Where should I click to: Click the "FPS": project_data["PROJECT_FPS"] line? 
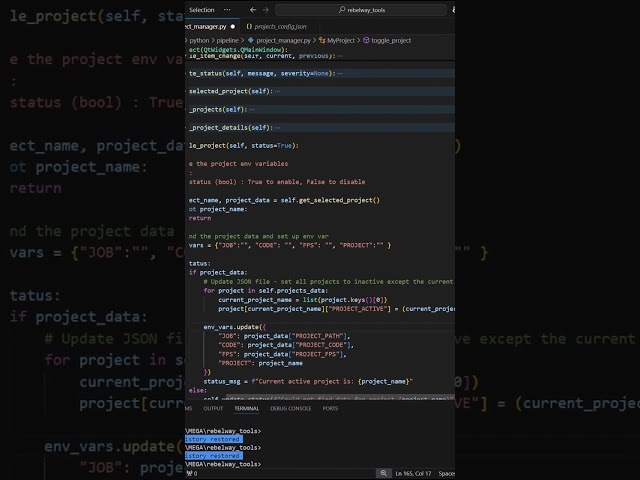(x=282, y=354)
